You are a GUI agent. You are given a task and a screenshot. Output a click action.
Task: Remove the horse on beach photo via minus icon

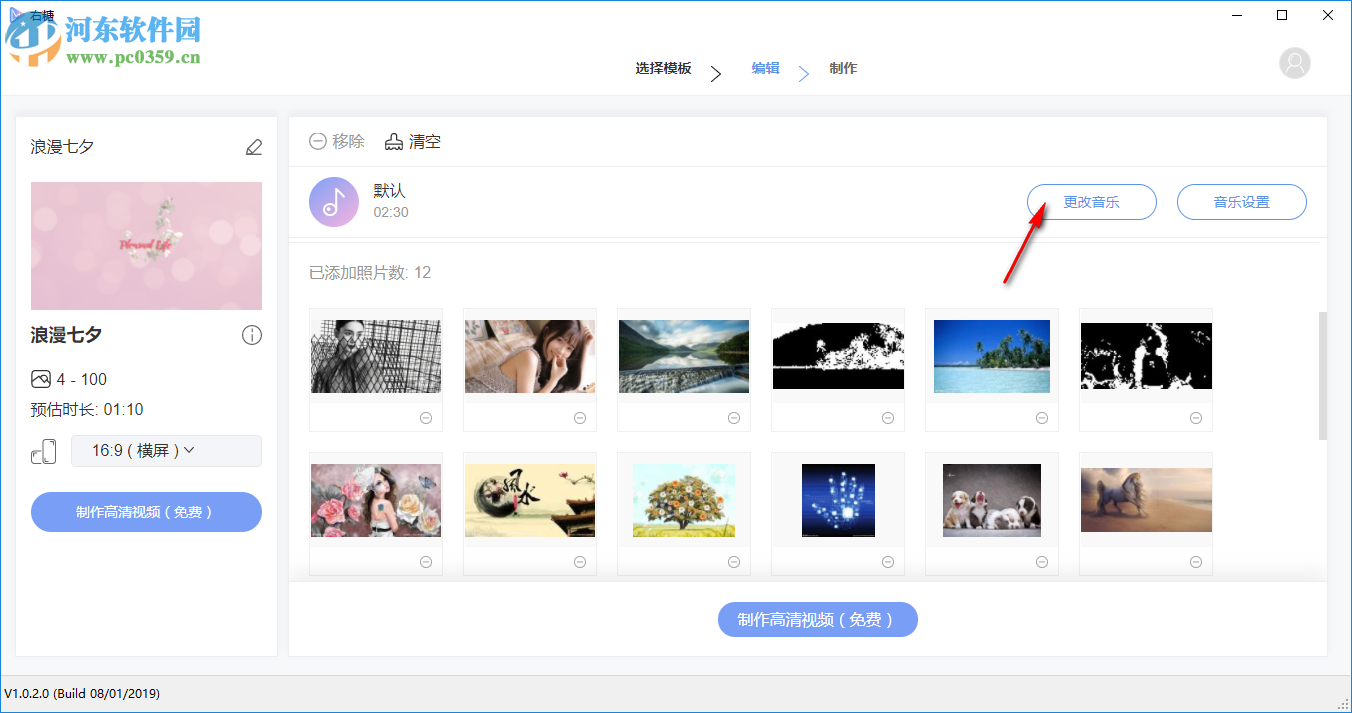1196,563
